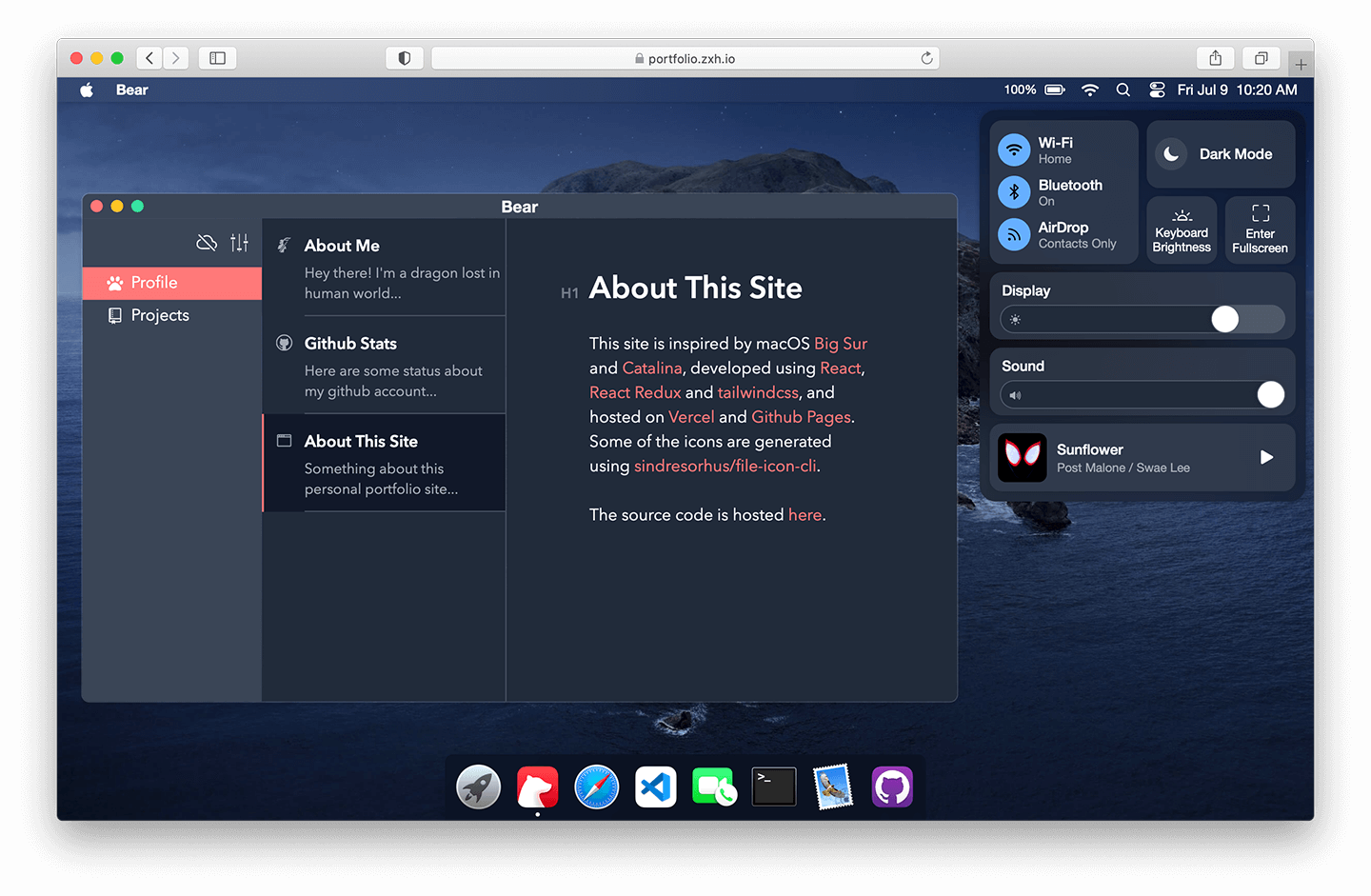Click the crossed-out cloud sync icon

(x=207, y=243)
